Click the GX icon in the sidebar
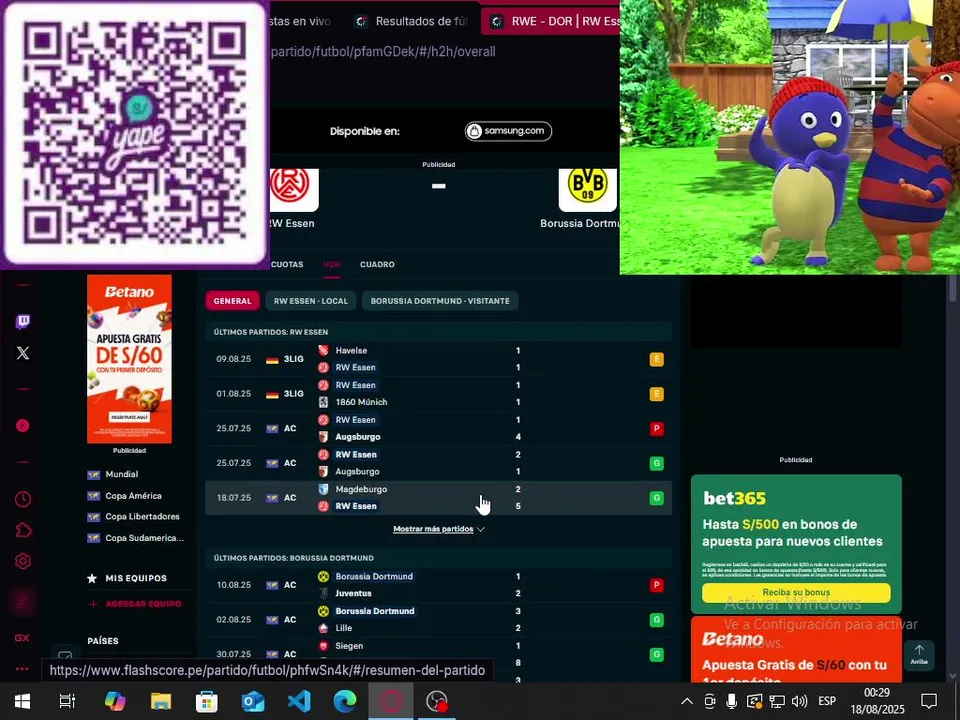This screenshot has width=960, height=720. point(22,638)
